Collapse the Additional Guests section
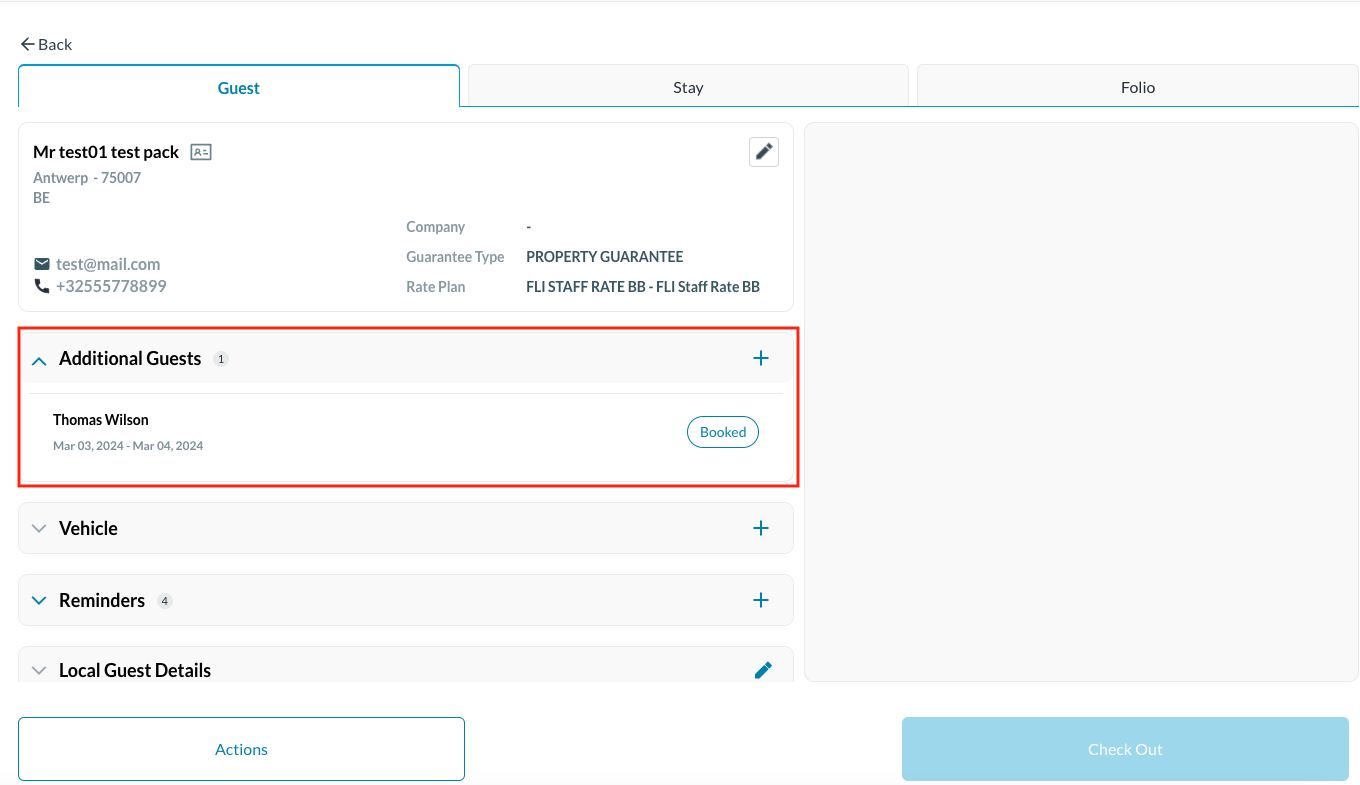Screen dimensions: 1360x785 (x=39, y=359)
